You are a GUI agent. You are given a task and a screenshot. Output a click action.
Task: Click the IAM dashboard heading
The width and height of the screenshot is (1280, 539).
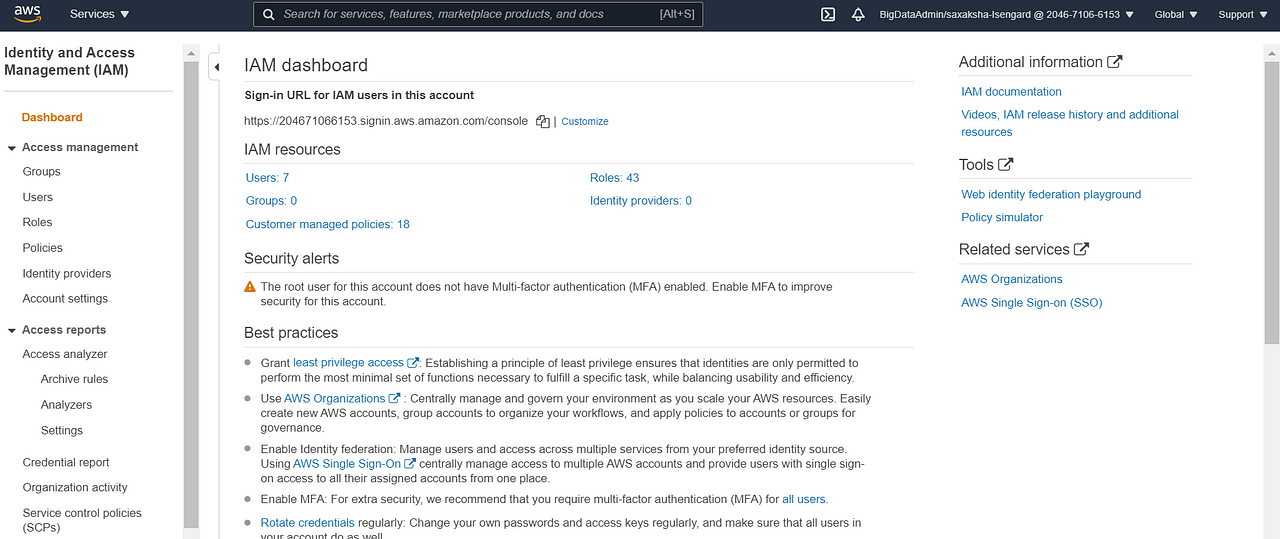tap(306, 65)
